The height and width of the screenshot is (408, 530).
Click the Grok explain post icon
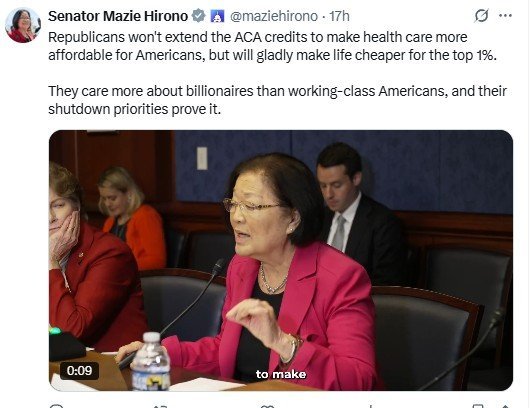(481, 16)
